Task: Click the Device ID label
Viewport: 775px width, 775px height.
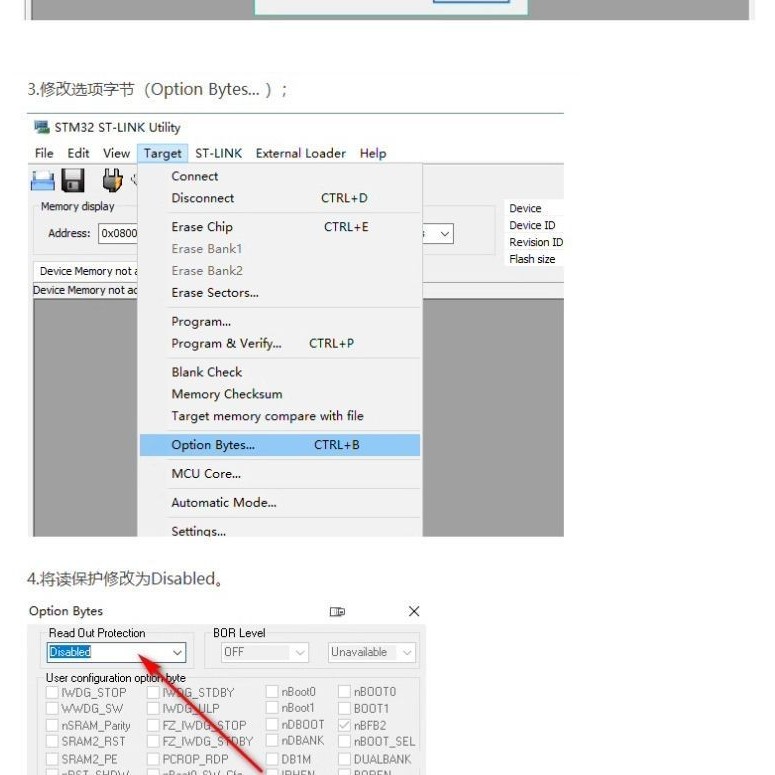Action: coord(532,225)
